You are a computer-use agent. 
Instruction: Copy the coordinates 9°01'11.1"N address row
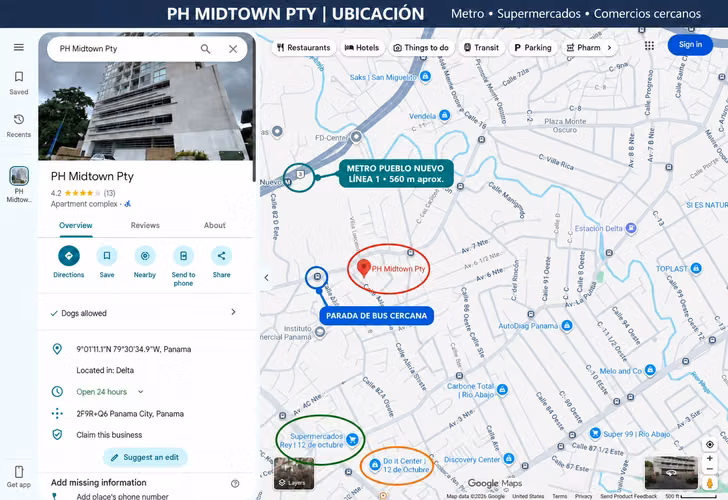coord(146,349)
